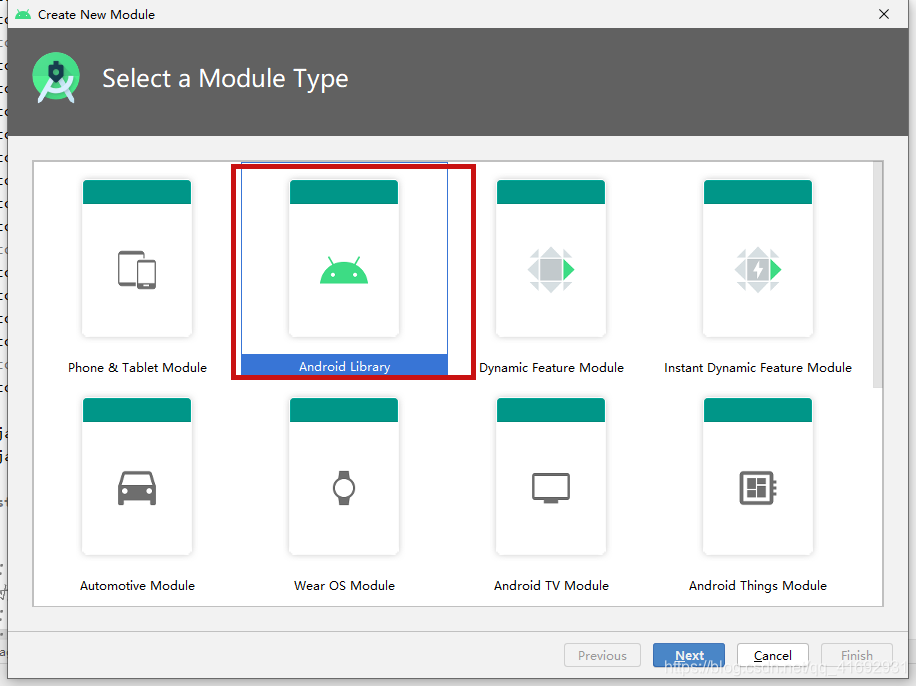Select the Android Things Module board icon

[758, 488]
